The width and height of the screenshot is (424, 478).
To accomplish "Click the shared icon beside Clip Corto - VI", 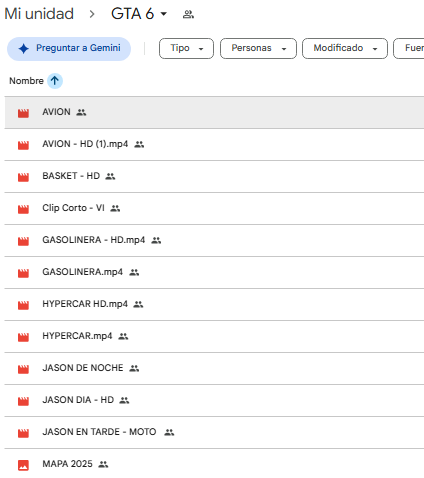I will (x=115, y=208).
